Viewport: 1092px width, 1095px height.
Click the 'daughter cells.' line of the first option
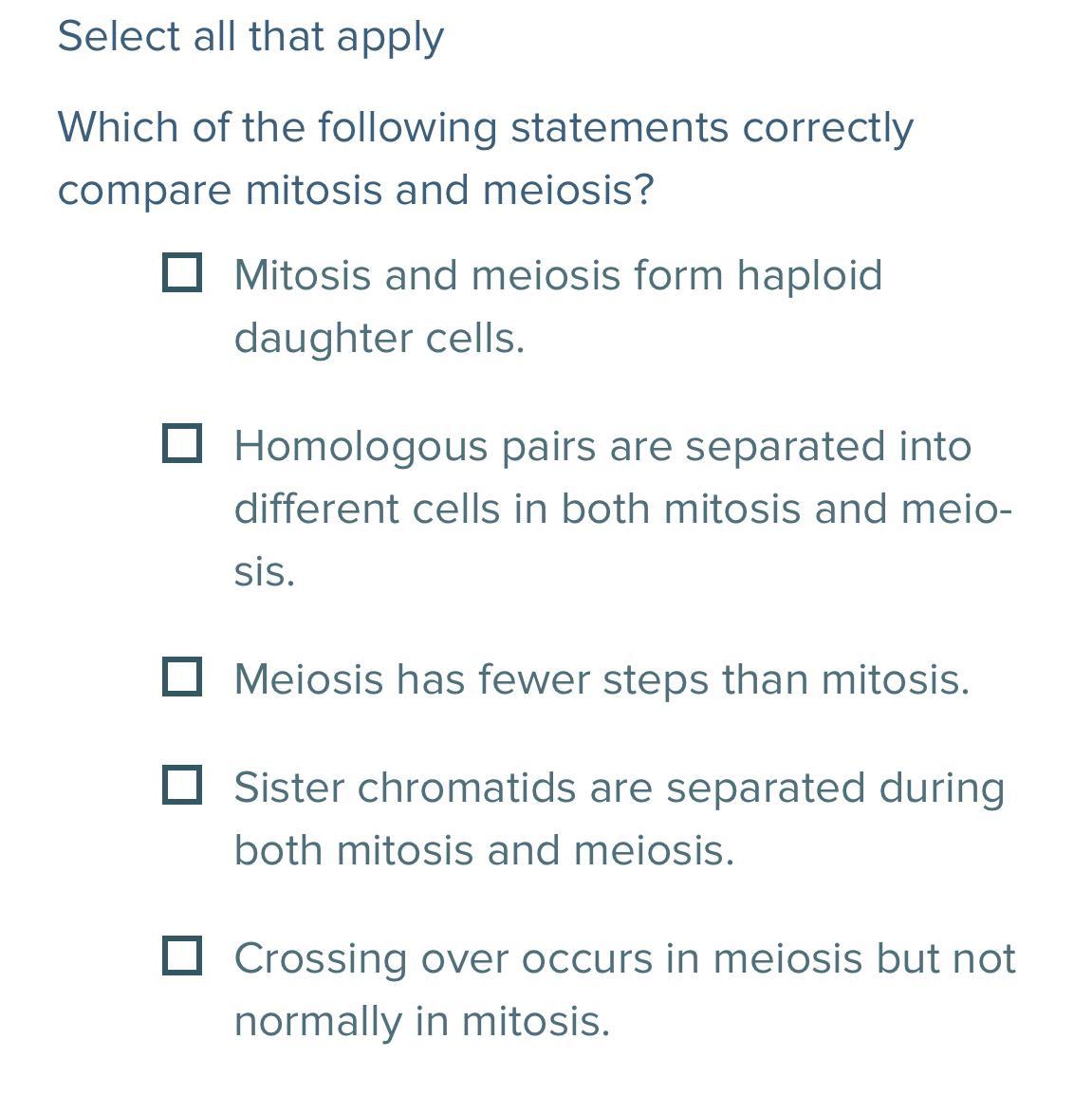pyautogui.click(x=379, y=338)
